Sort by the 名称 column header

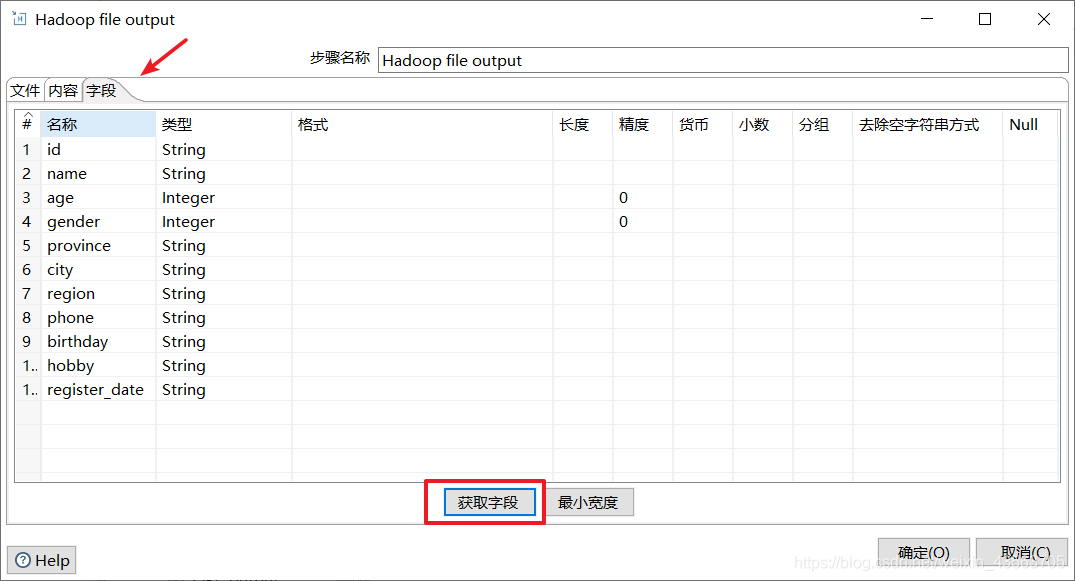[98, 124]
